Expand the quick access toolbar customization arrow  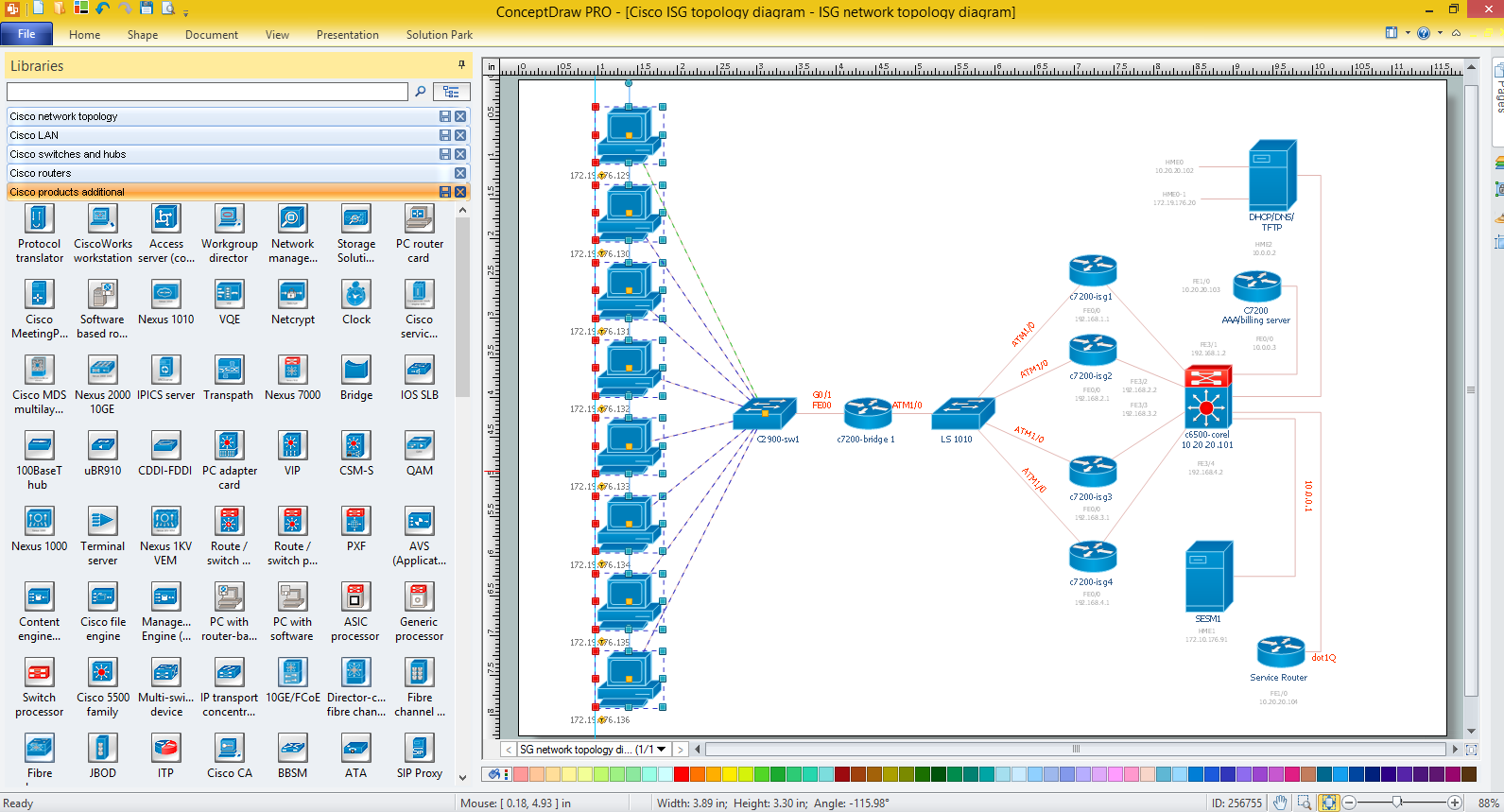pos(186,12)
